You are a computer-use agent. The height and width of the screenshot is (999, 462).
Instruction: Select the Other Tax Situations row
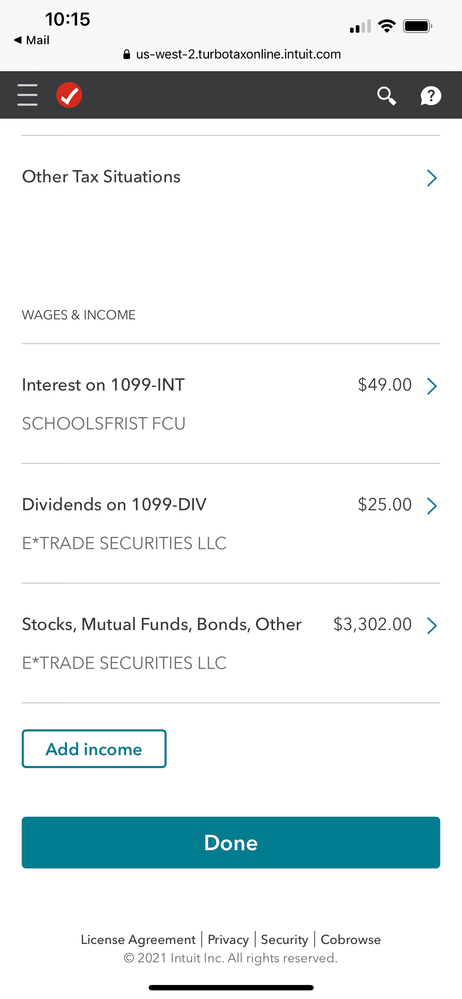pos(231,177)
